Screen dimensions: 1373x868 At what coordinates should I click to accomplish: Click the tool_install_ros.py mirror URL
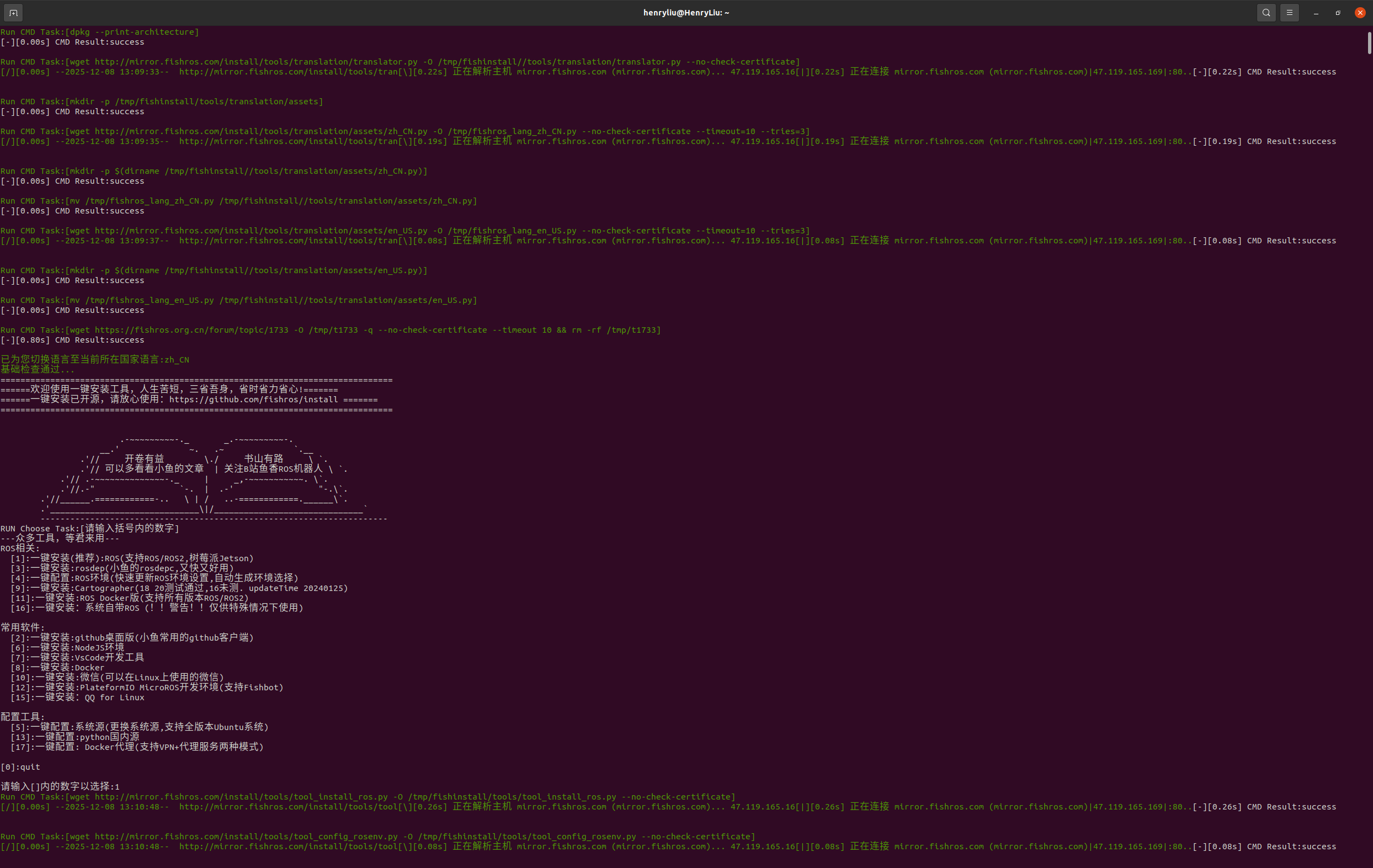(x=241, y=797)
